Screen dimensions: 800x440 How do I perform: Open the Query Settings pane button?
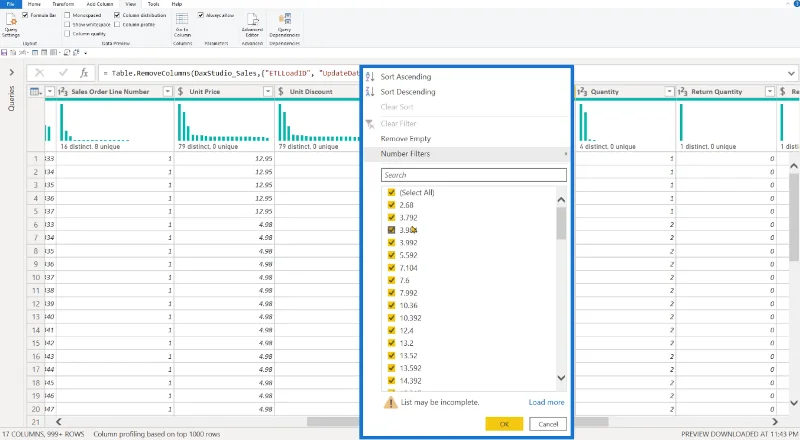(11, 25)
